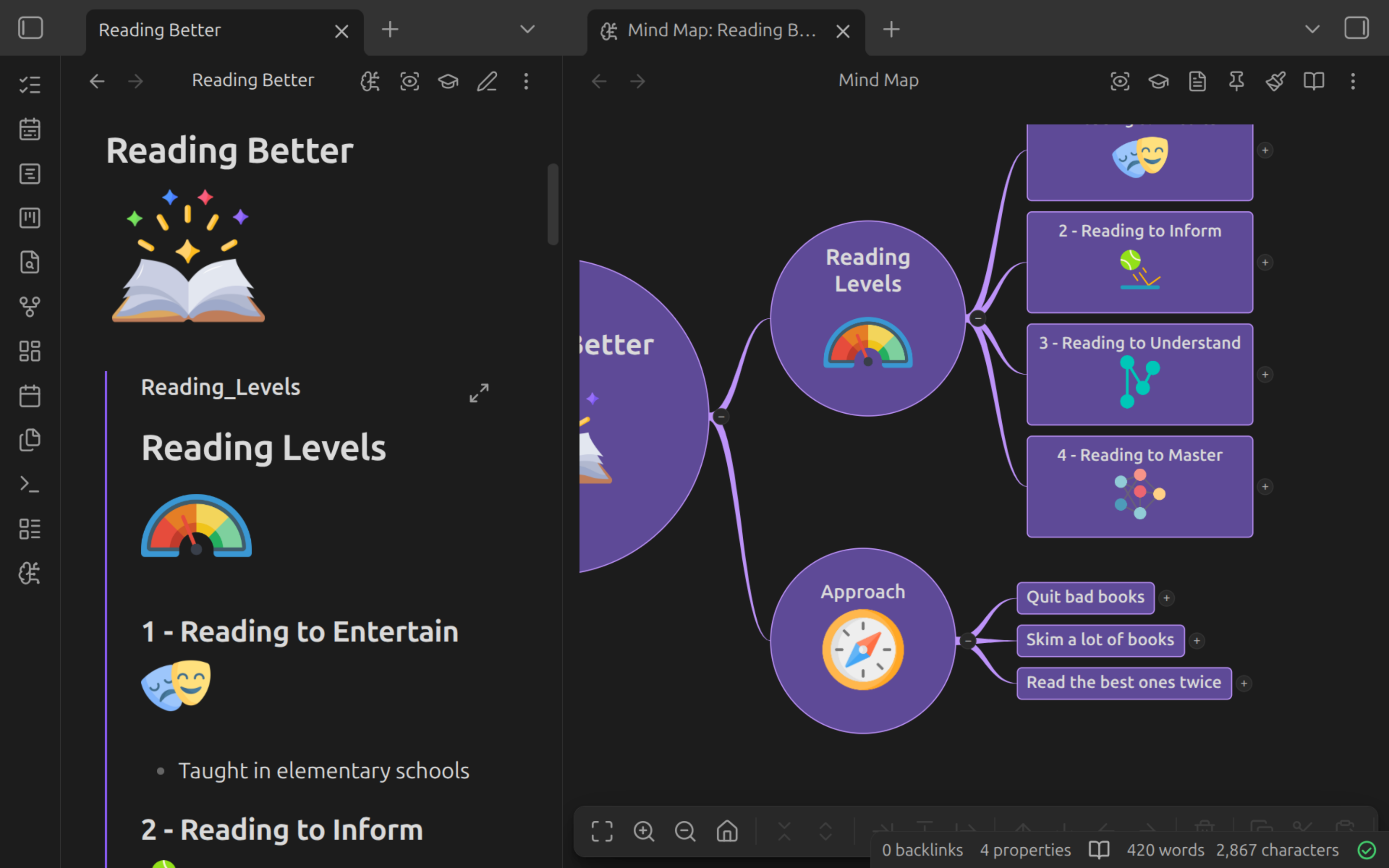Fit mind map to screen
The height and width of the screenshot is (868, 1389).
click(x=602, y=831)
